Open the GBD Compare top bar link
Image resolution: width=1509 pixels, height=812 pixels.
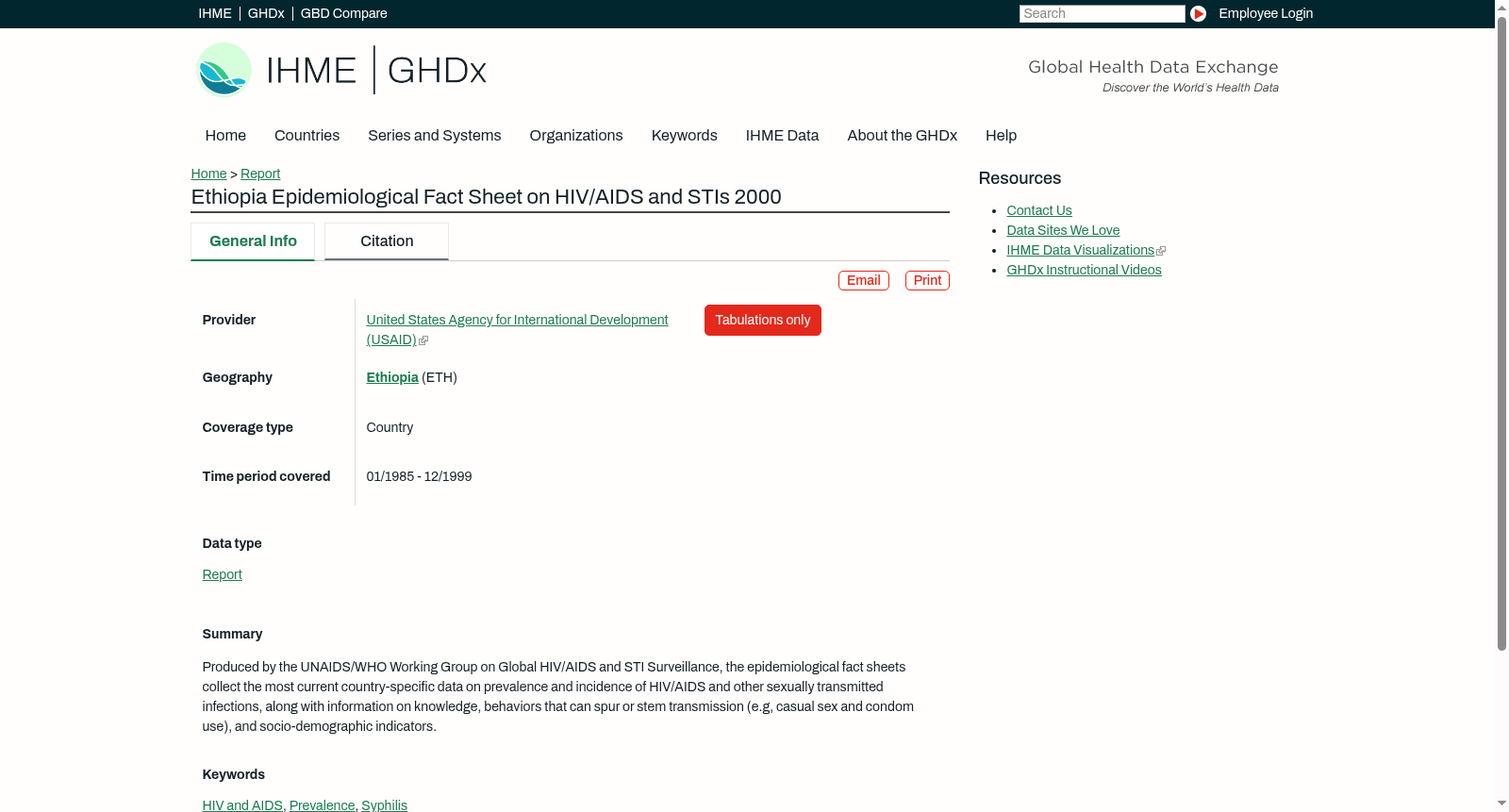tap(343, 13)
